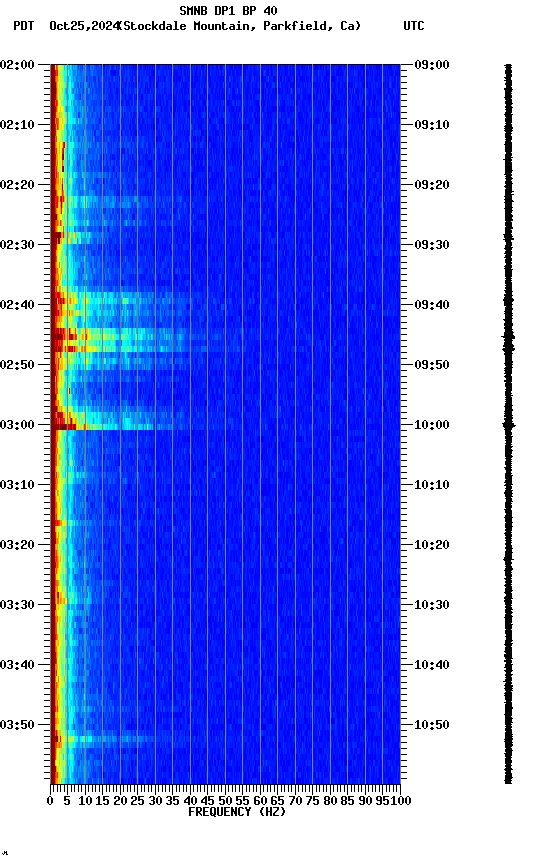This screenshot has height=864, width=552.
Task: Click the 02:20 PDT time label
Action: [17, 185]
